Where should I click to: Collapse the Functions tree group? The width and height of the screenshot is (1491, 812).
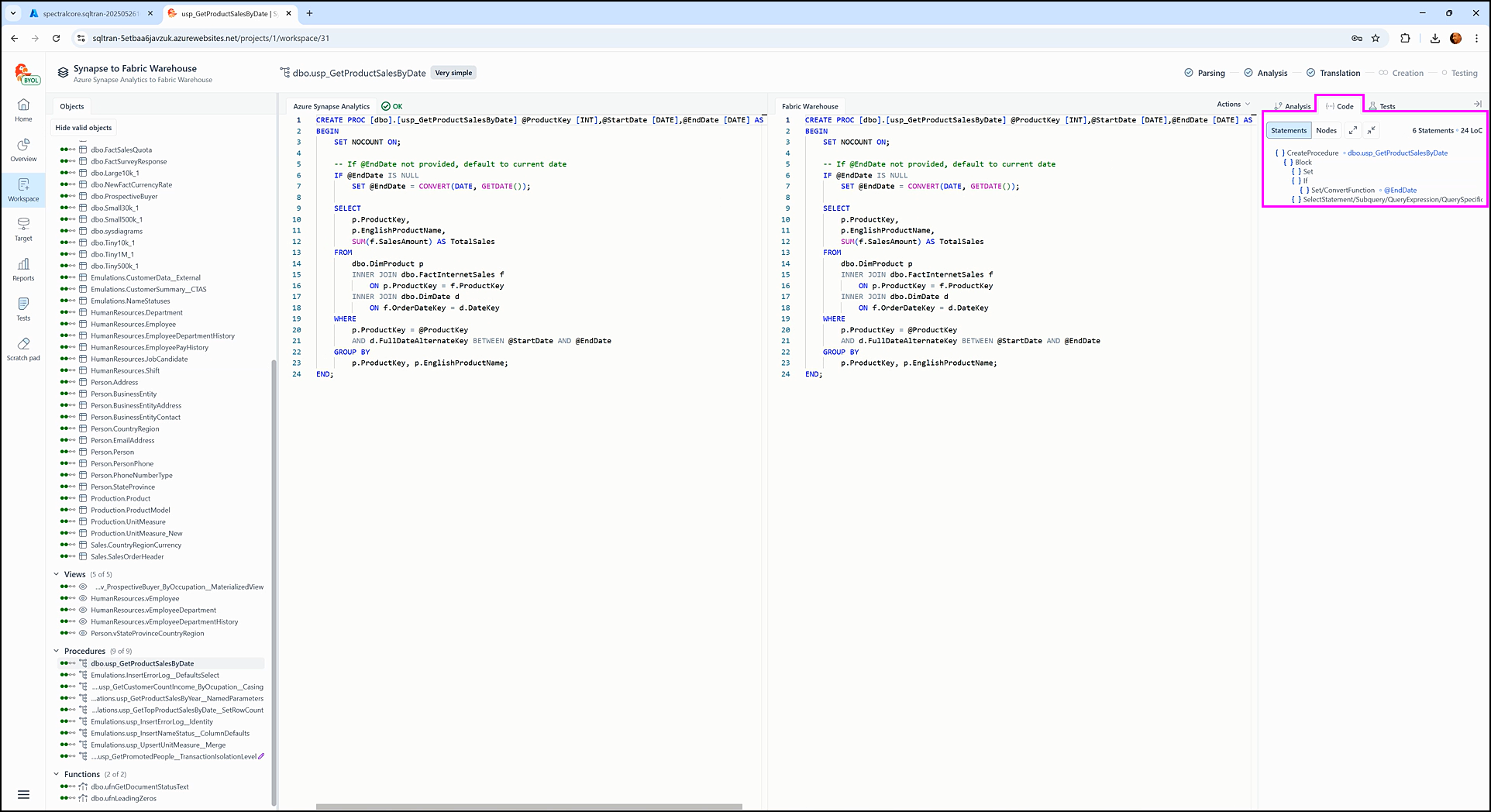click(x=56, y=774)
